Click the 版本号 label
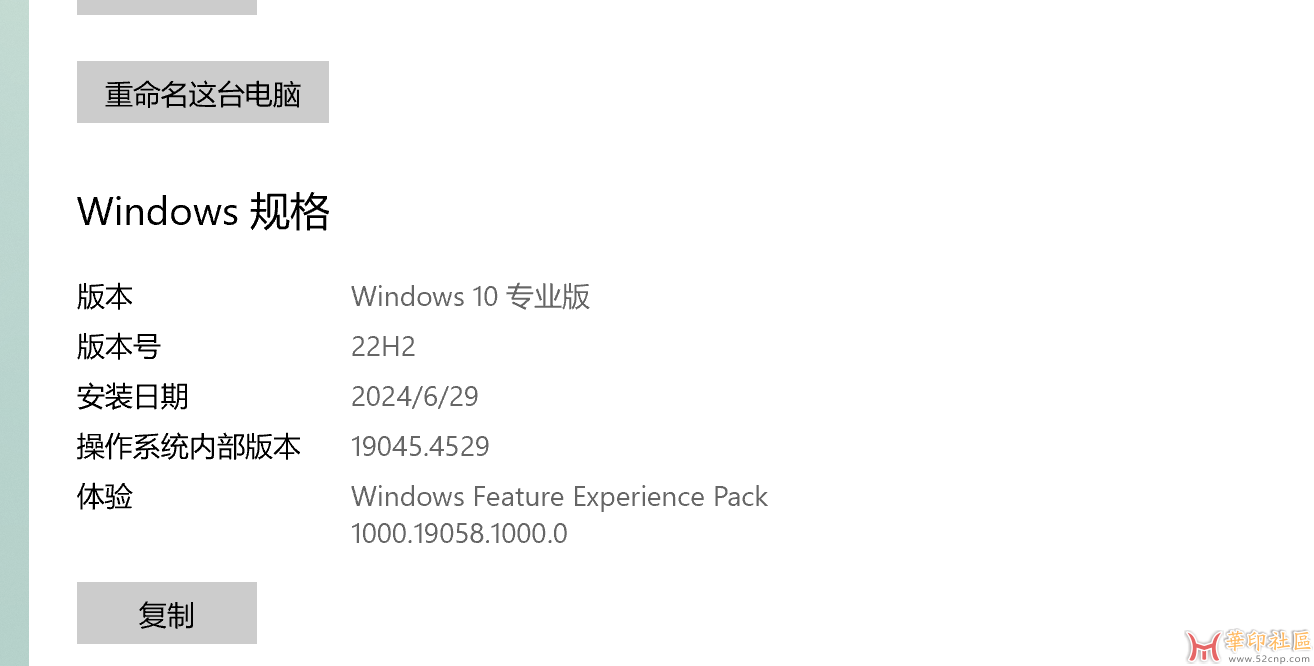Screen dimensions: 1314x666 click(x=119, y=347)
